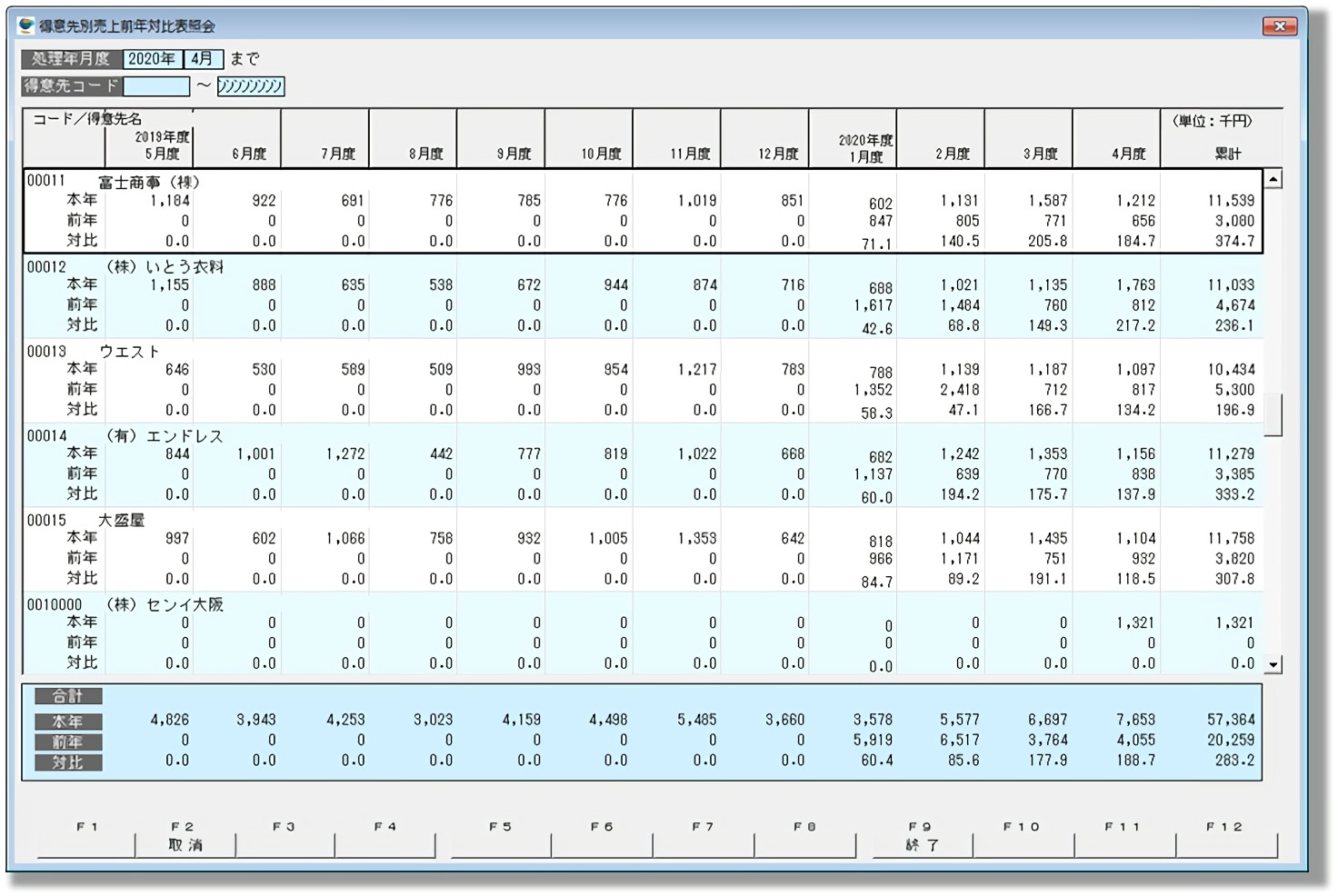Click total previous-year 累計 value 20,259
Image resolution: width=1338 pixels, height=896 pixels.
pyautogui.click(x=1231, y=740)
